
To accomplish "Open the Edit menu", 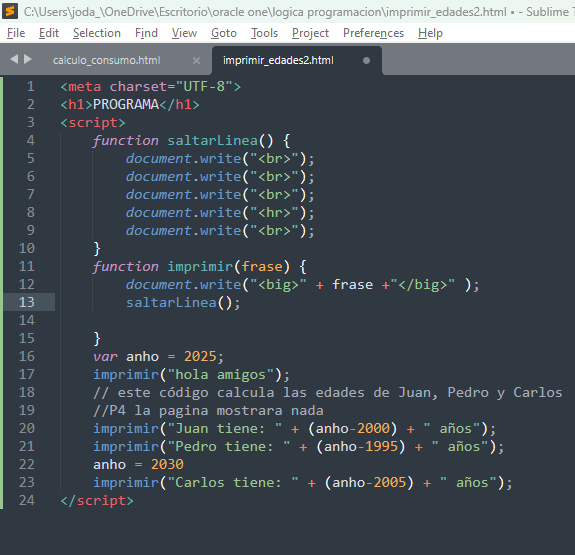I will click(x=49, y=33).
